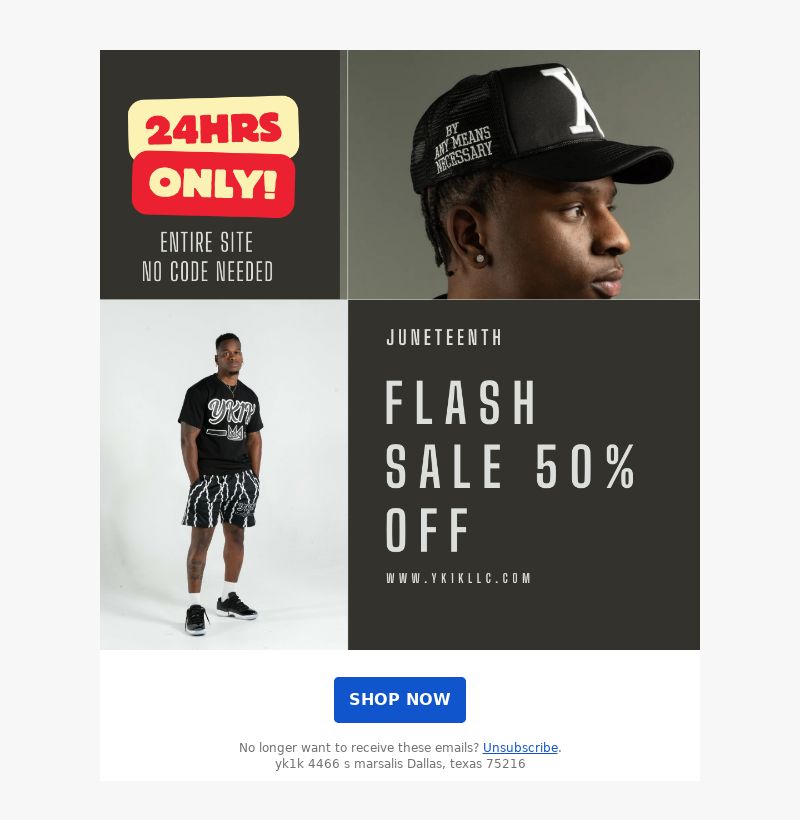Screen dimensions: 800x820
Task: Click the white letter logo on the cap
Action: pos(572,99)
